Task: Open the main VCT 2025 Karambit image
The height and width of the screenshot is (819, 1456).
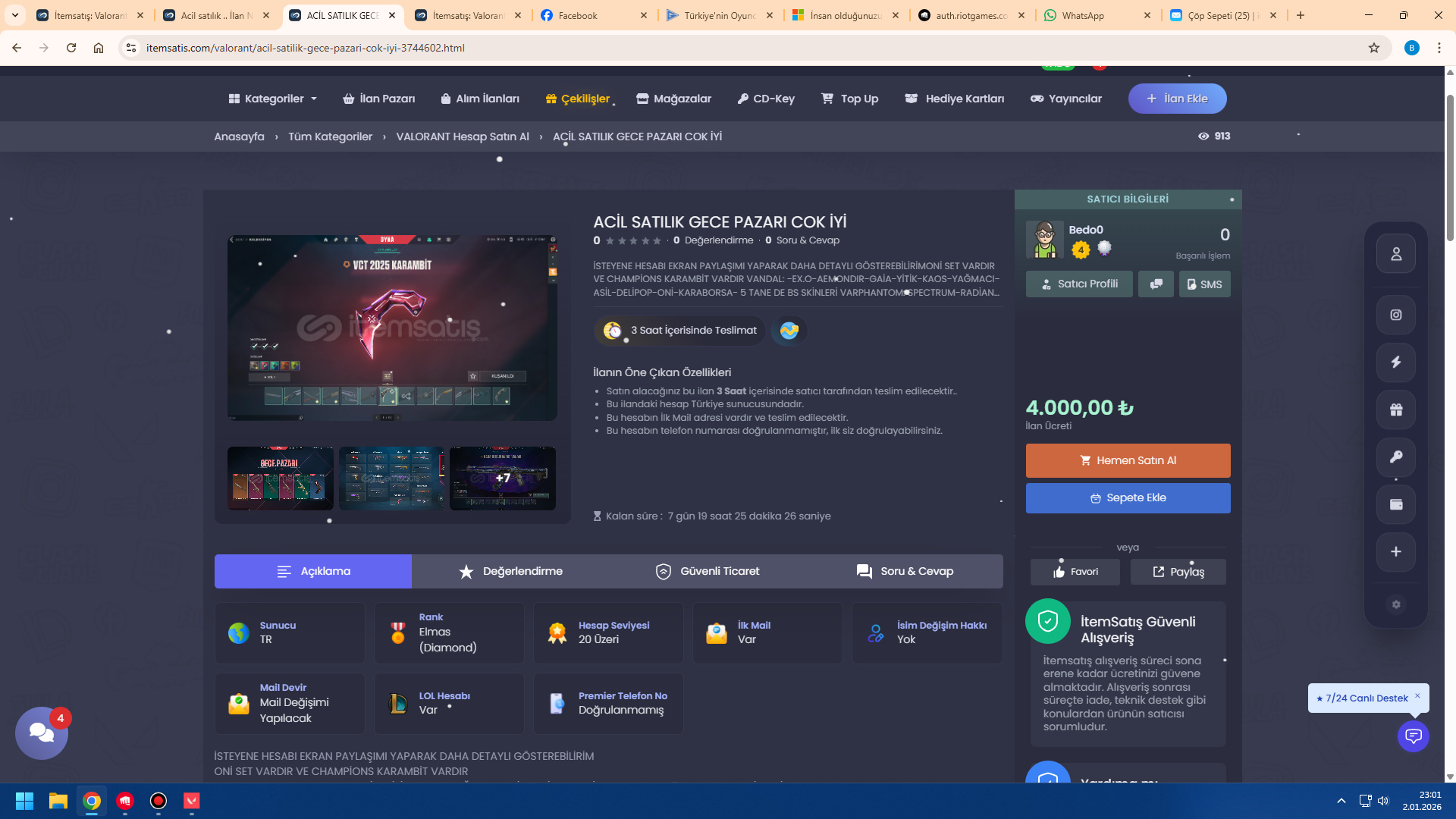Action: click(x=392, y=328)
